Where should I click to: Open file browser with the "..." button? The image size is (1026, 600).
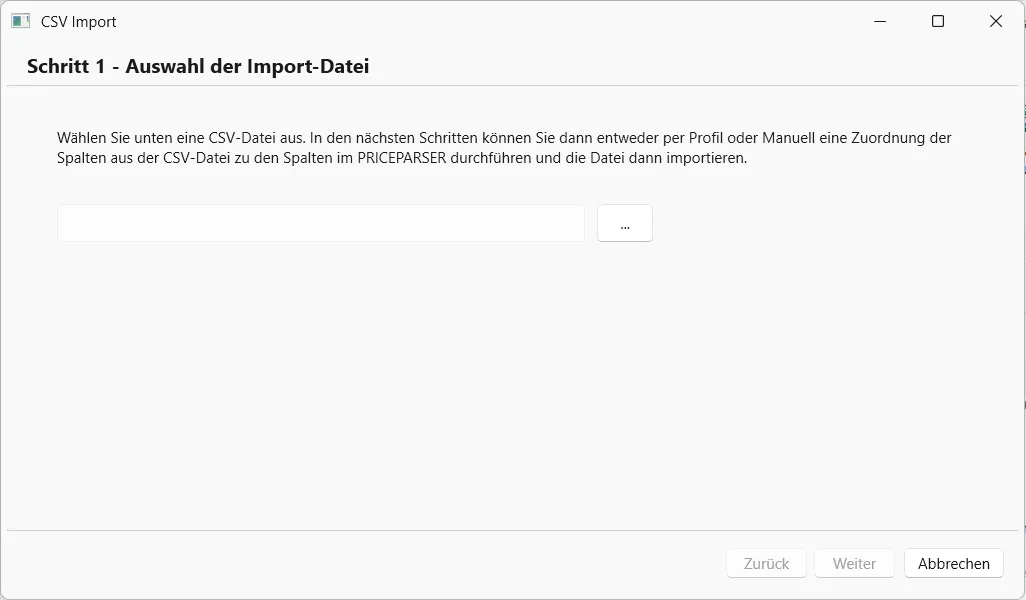pyautogui.click(x=625, y=223)
